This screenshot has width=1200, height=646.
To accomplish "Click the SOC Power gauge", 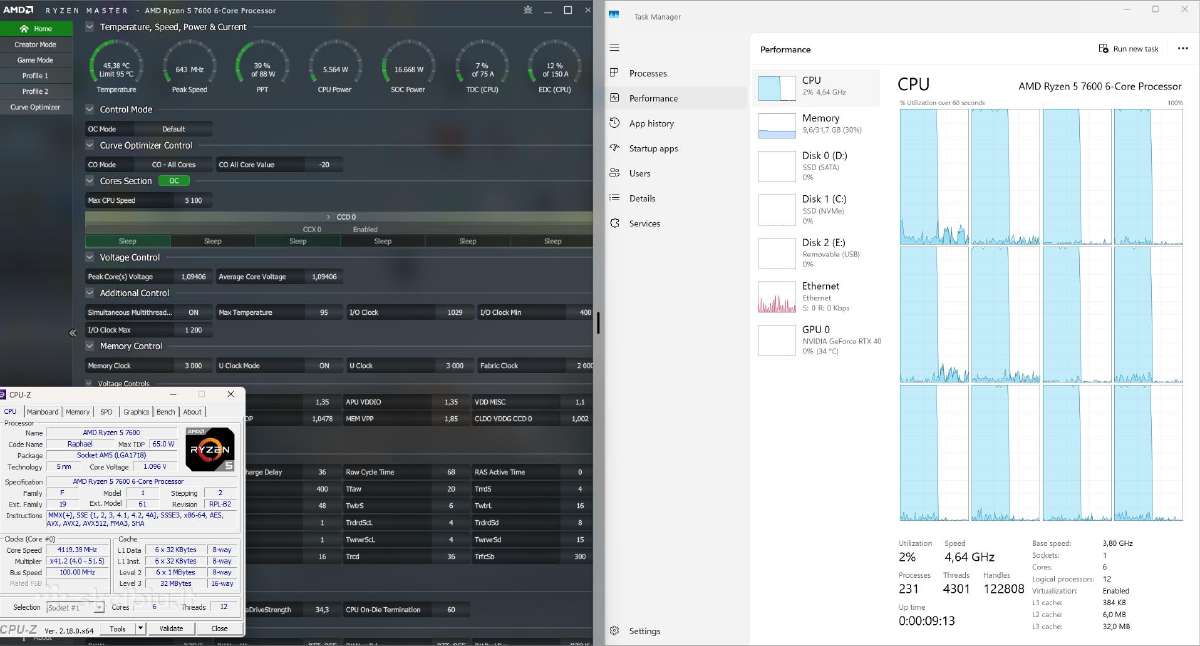I will [408, 67].
